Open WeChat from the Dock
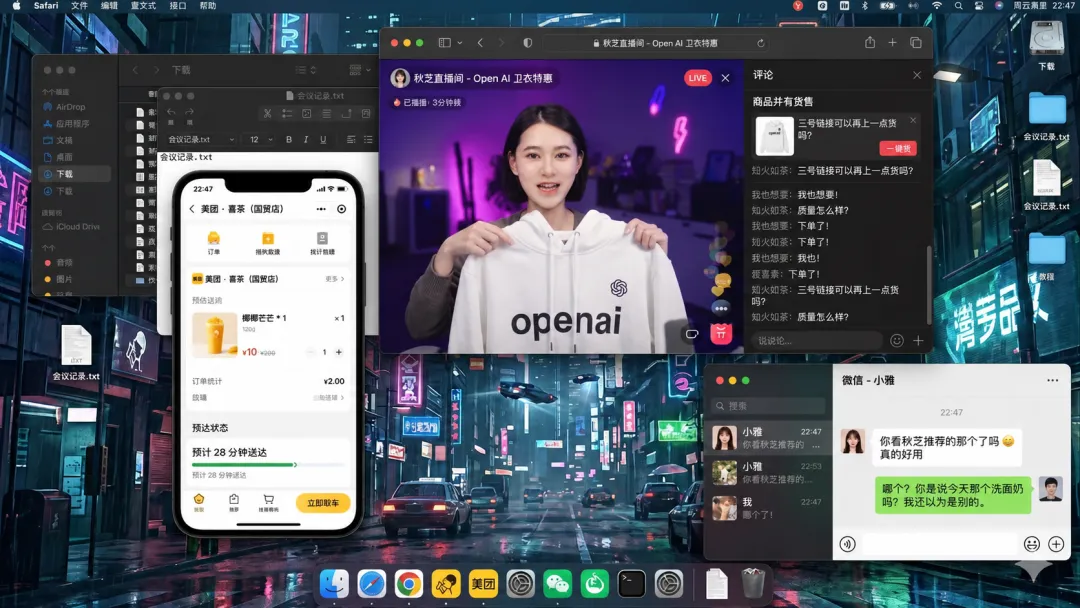Screen dimensions: 1080x608 [x=557, y=584]
